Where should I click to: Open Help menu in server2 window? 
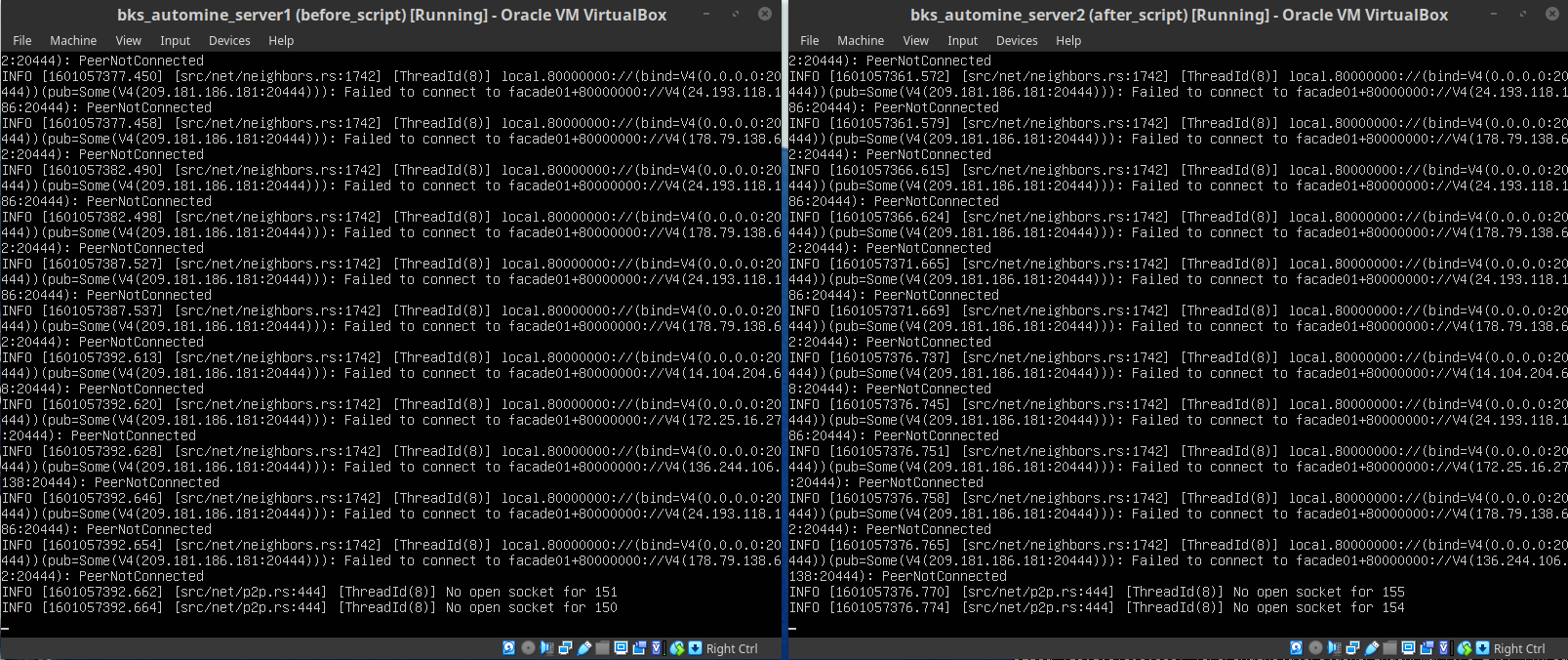click(x=1068, y=41)
